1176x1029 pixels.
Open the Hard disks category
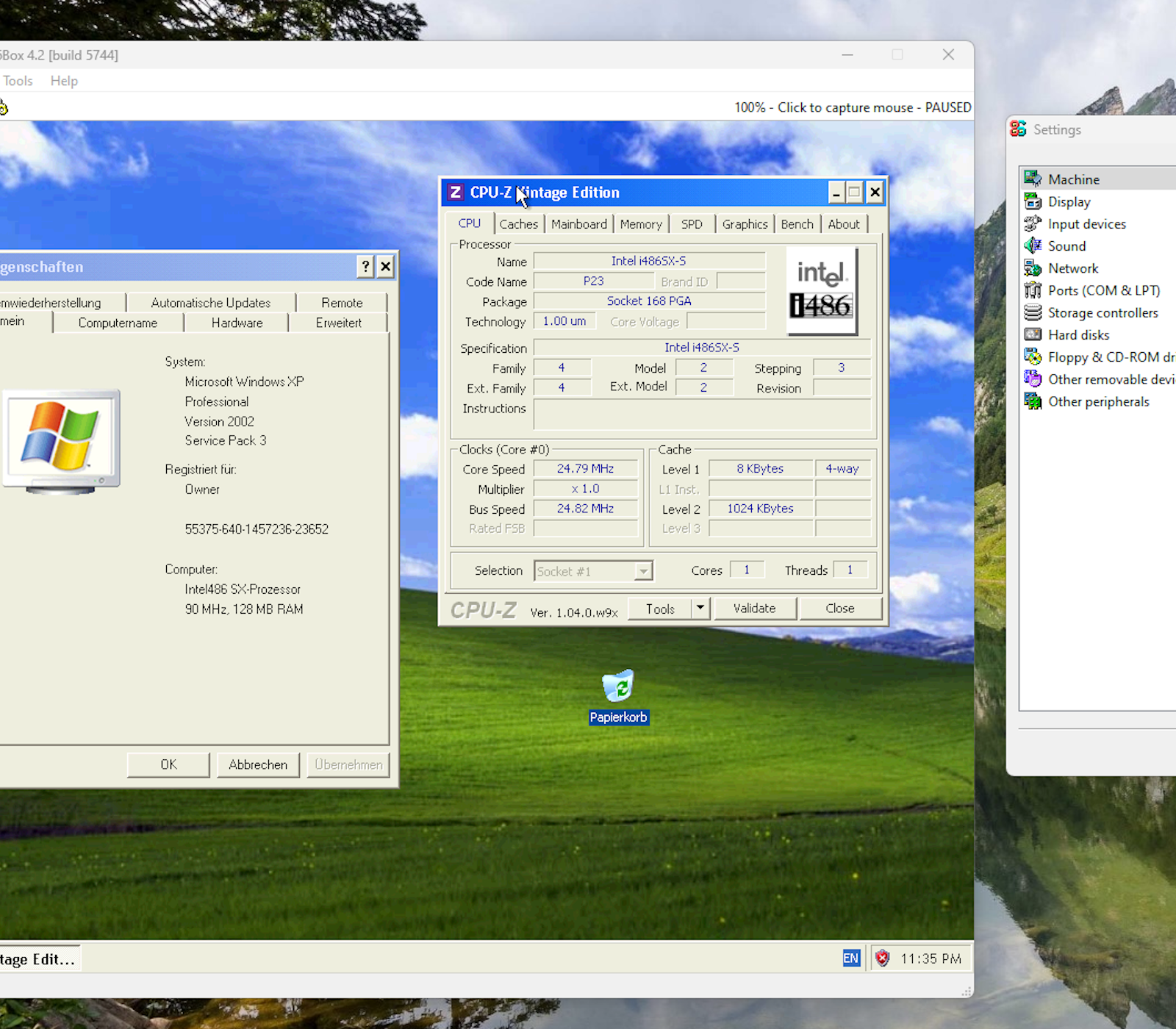1078,334
